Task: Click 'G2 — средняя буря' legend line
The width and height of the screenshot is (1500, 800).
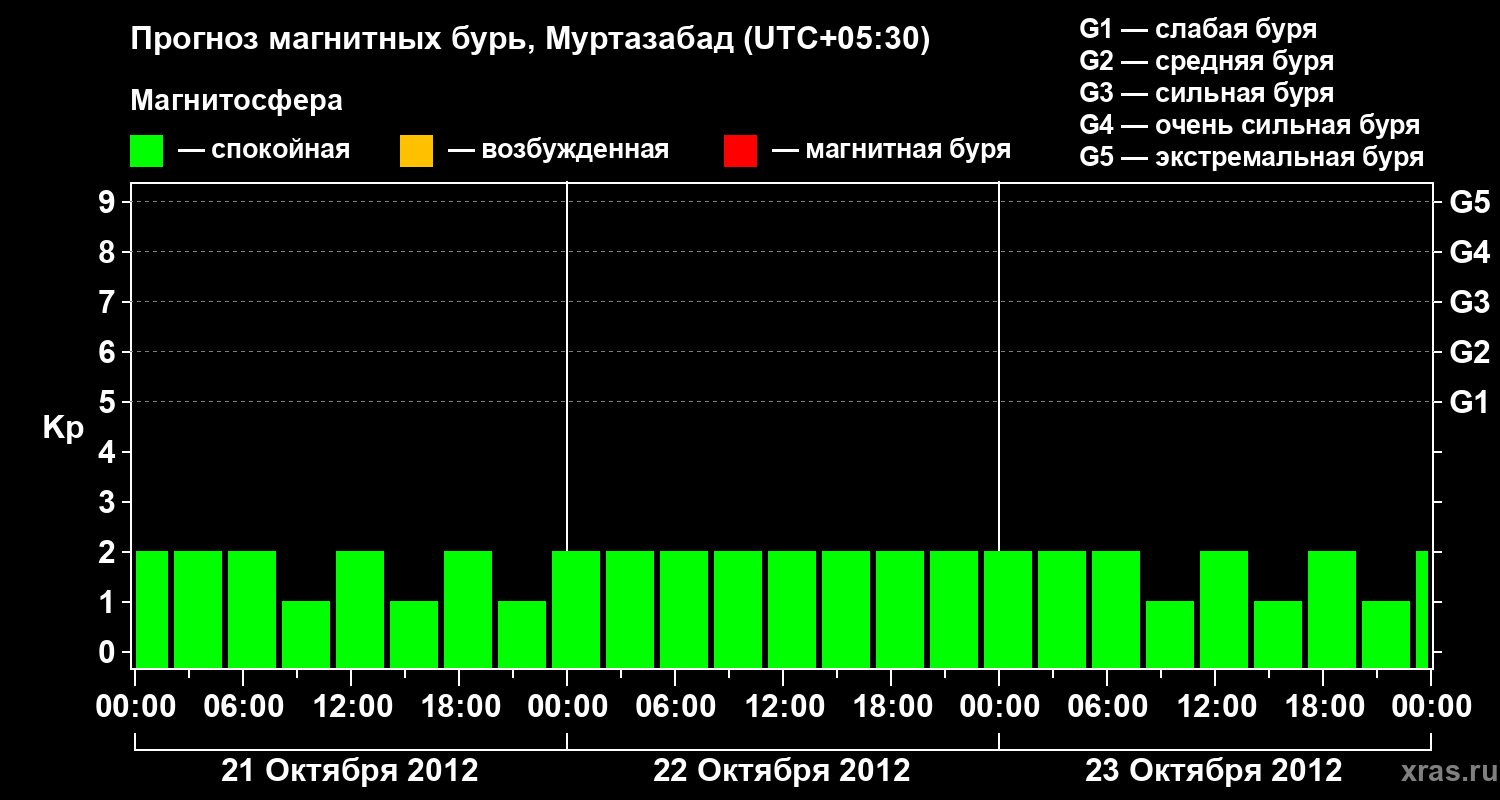Action: point(1207,61)
